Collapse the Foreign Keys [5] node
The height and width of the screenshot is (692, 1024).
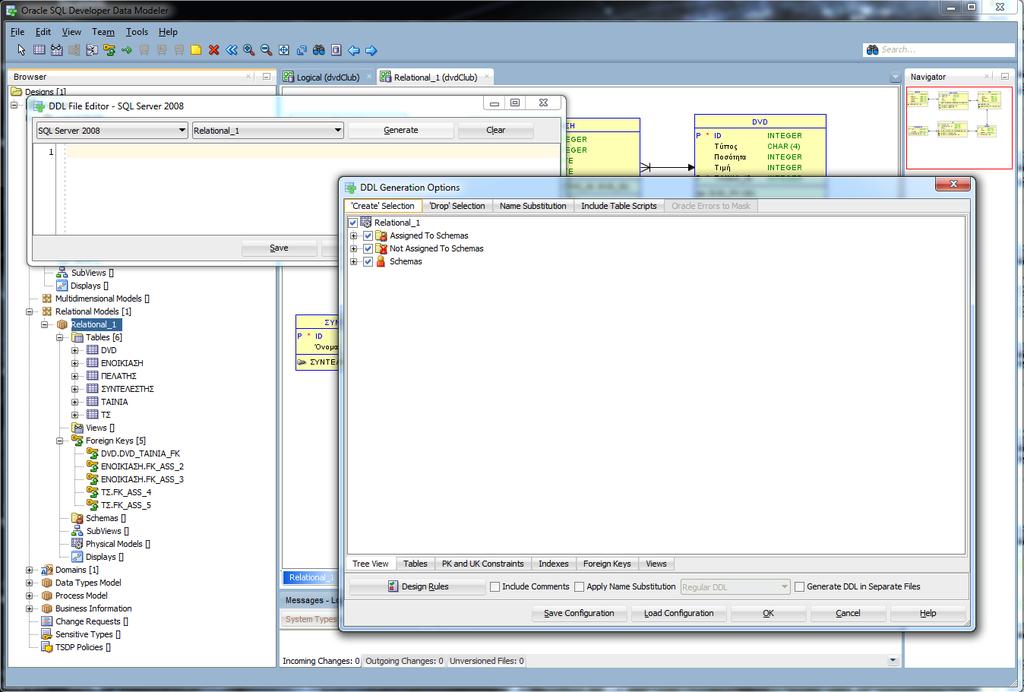[x=60, y=441]
